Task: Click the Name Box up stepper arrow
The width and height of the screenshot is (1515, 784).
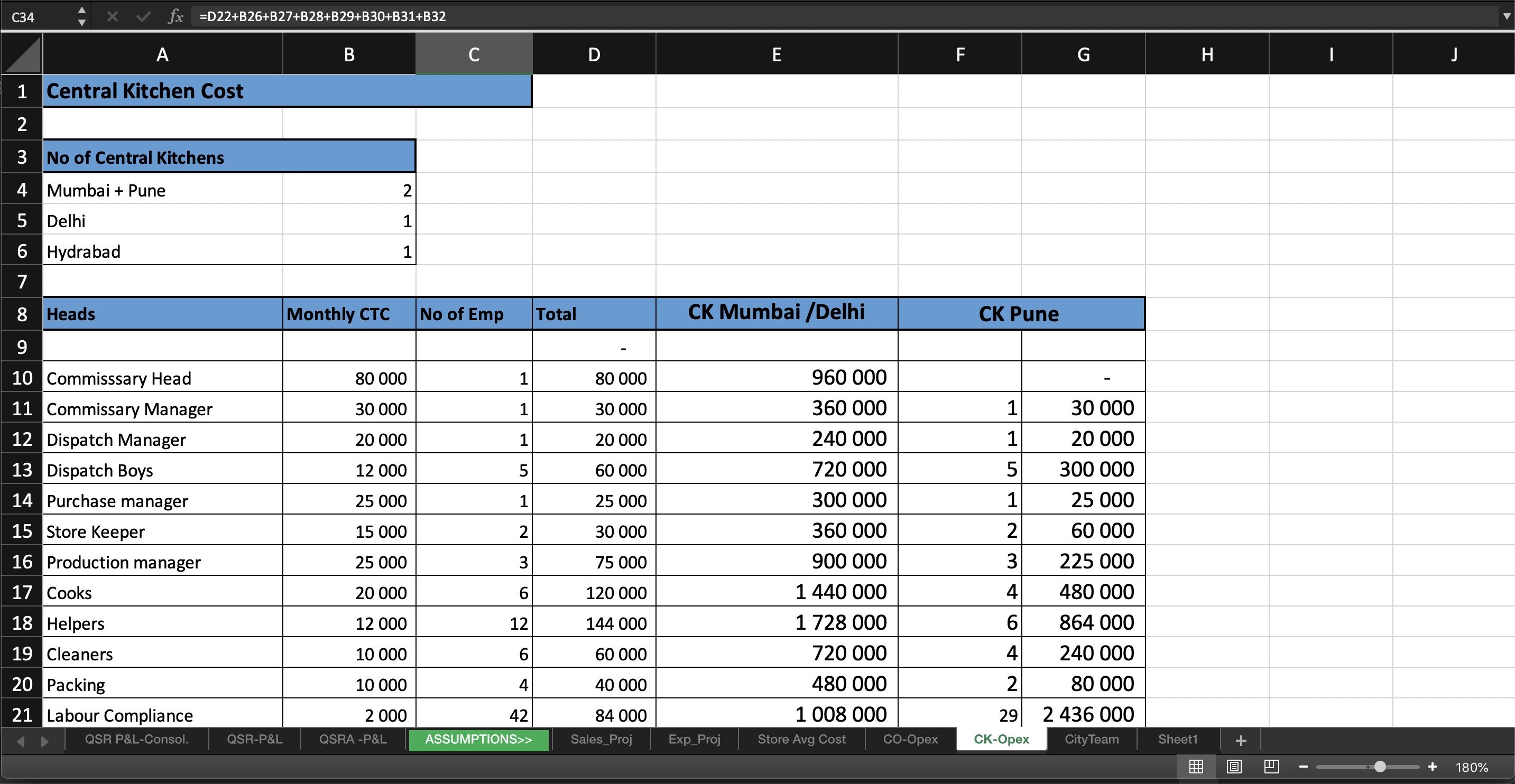Action: point(82,10)
